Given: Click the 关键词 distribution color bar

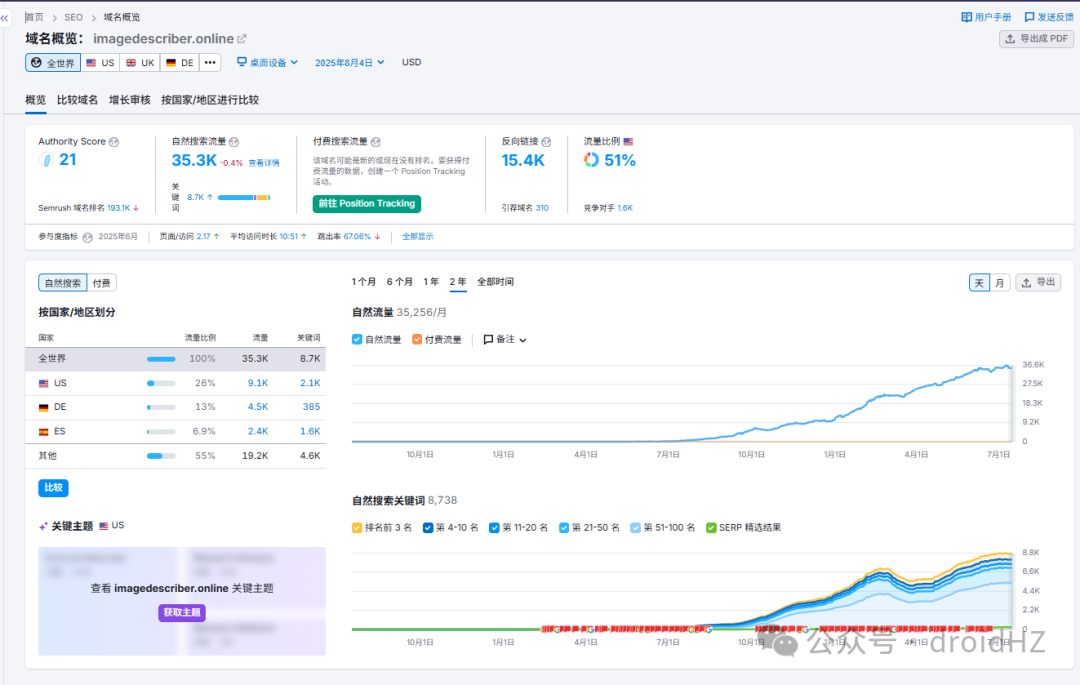Looking at the screenshot, I should click(244, 198).
